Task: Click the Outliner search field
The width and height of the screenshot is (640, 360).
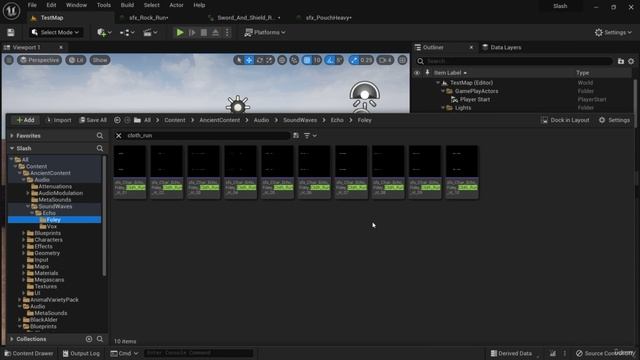Action: pyautogui.click(x=514, y=61)
